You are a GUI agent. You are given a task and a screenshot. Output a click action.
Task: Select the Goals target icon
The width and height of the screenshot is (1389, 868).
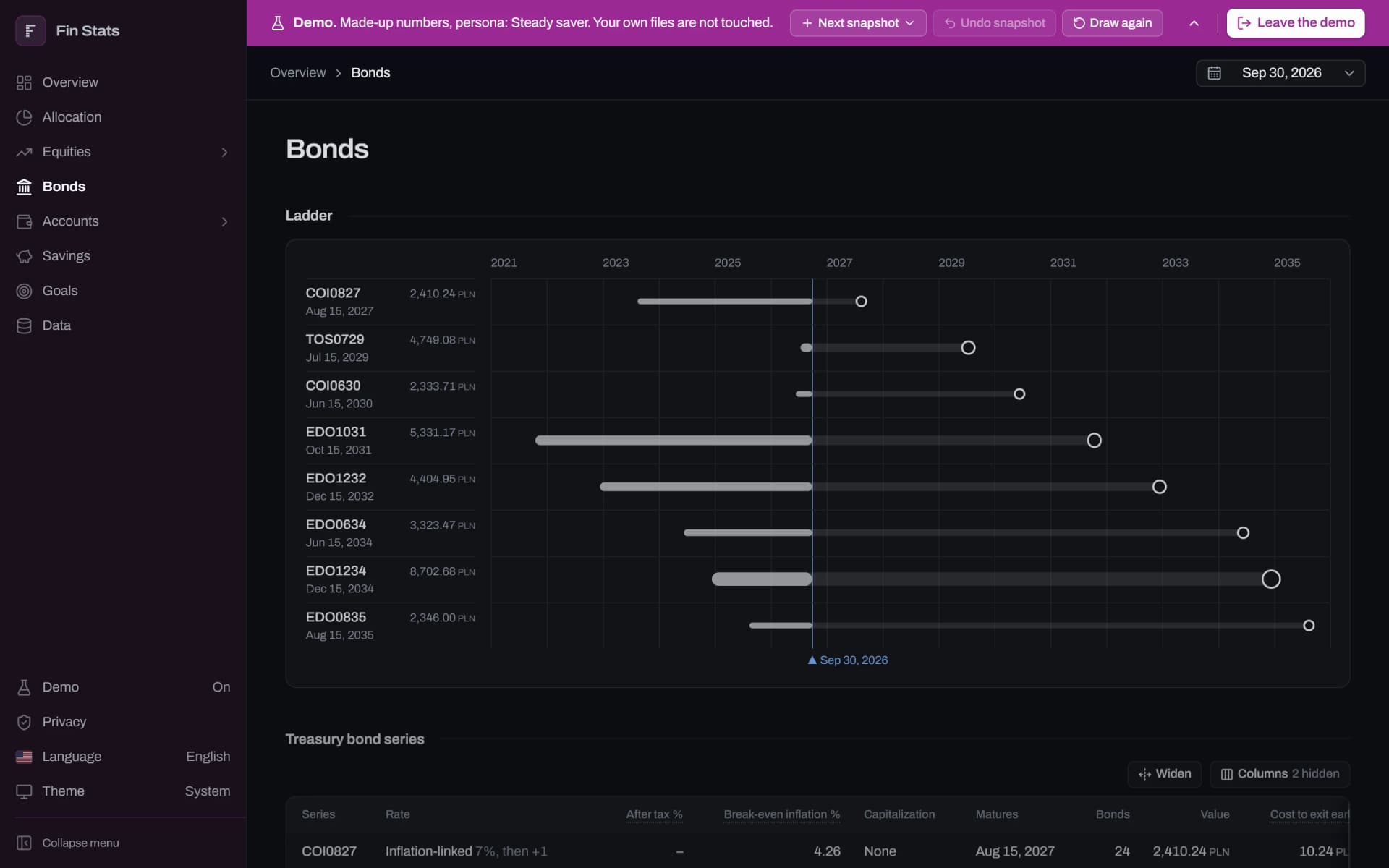[x=24, y=291]
